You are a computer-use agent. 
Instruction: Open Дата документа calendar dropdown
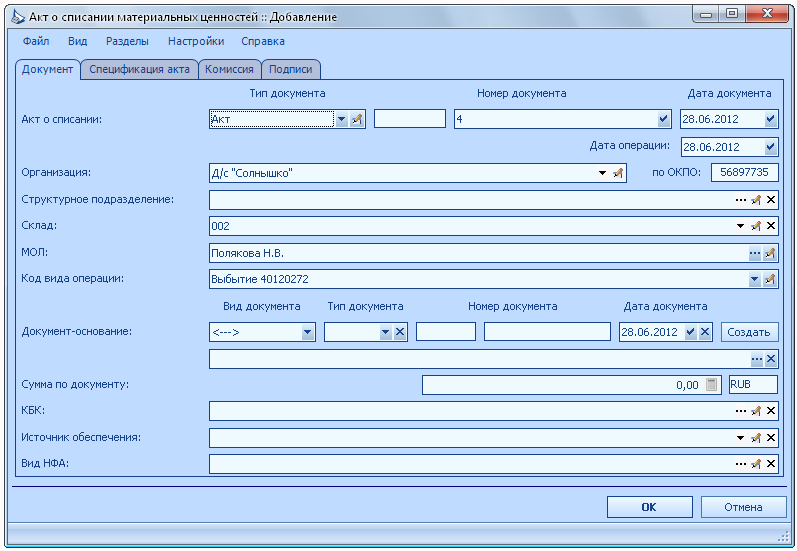(771, 119)
